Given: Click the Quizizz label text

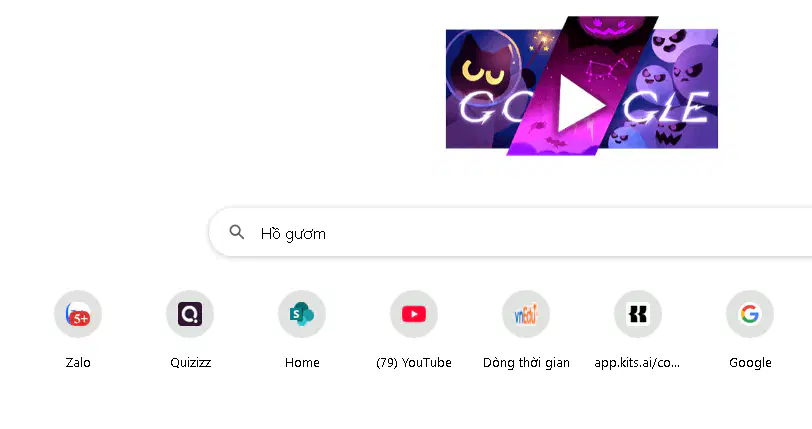Looking at the screenshot, I should point(191,363).
